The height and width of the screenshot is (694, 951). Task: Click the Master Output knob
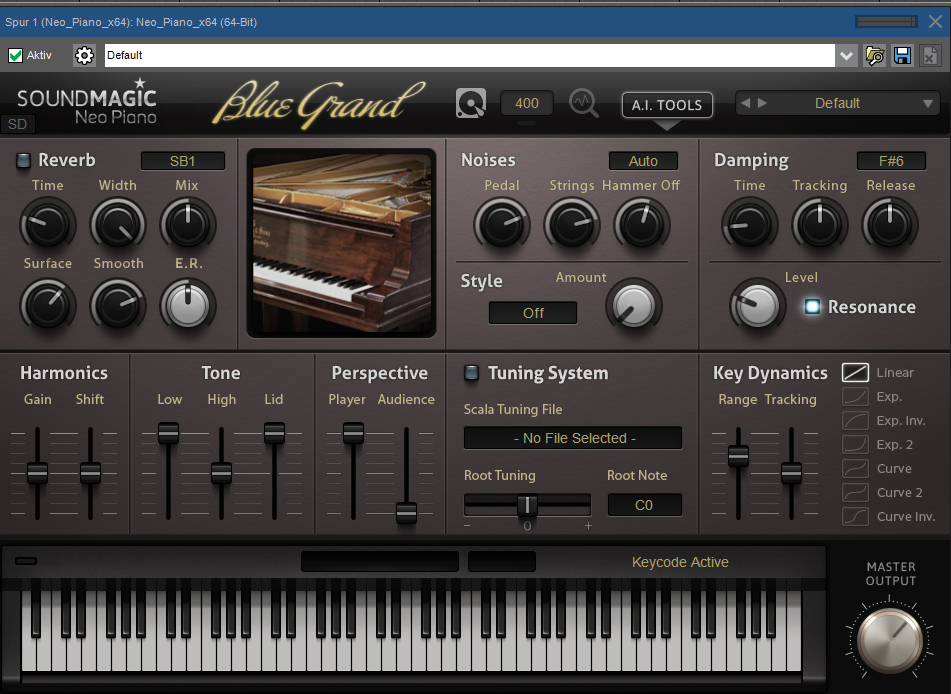[890, 639]
